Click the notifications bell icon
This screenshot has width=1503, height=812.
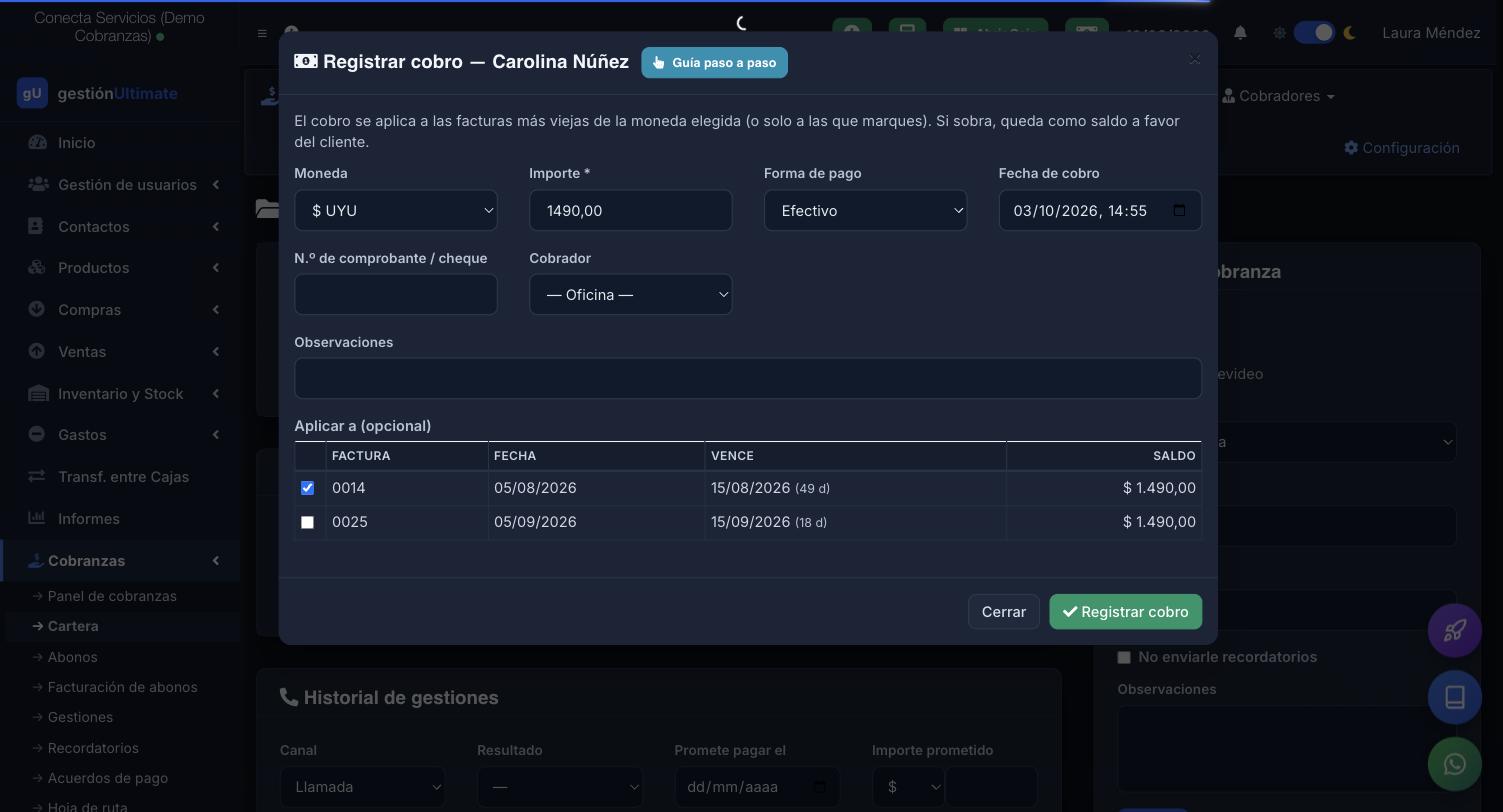(1240, 33)
